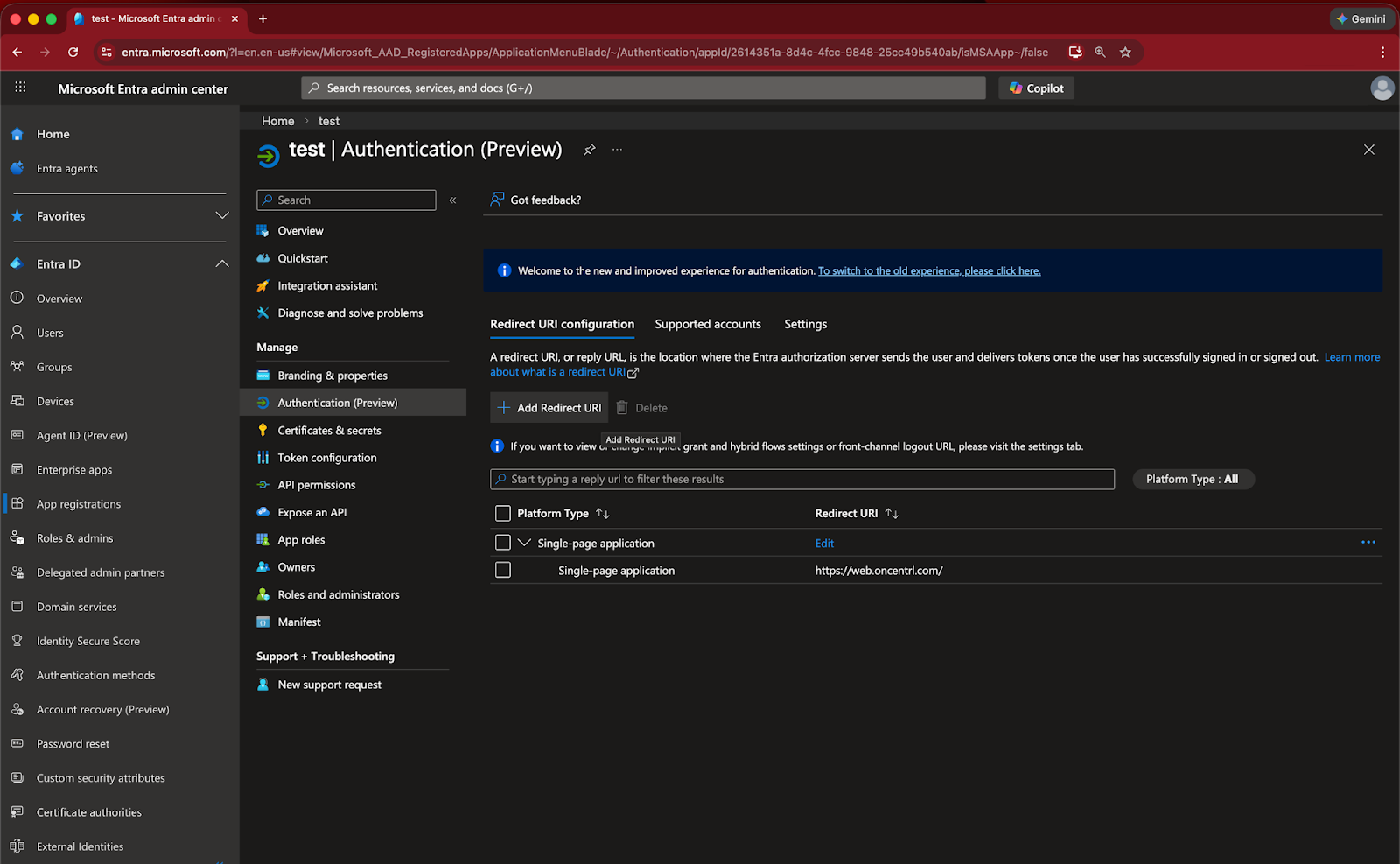This screenshot has height=864, width=1400.
Task: Click the test breadcrumb link
Action: pyautogui.click(x=329, y=121)
